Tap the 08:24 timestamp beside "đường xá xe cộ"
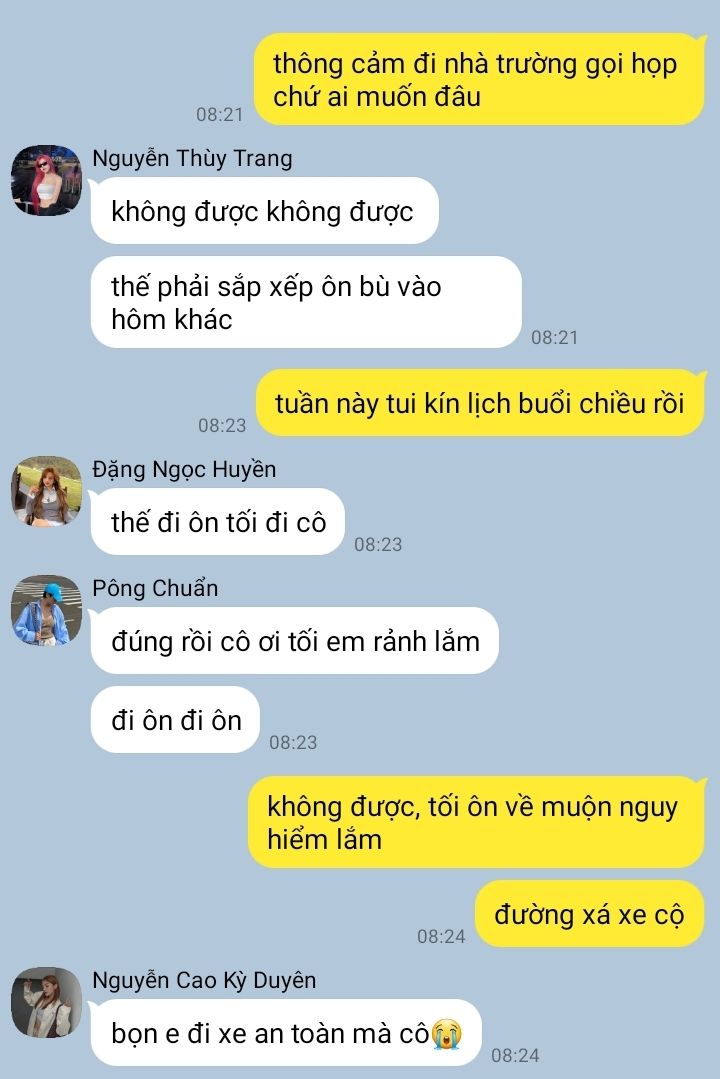Screen dimensions: 720x1079 441,936
